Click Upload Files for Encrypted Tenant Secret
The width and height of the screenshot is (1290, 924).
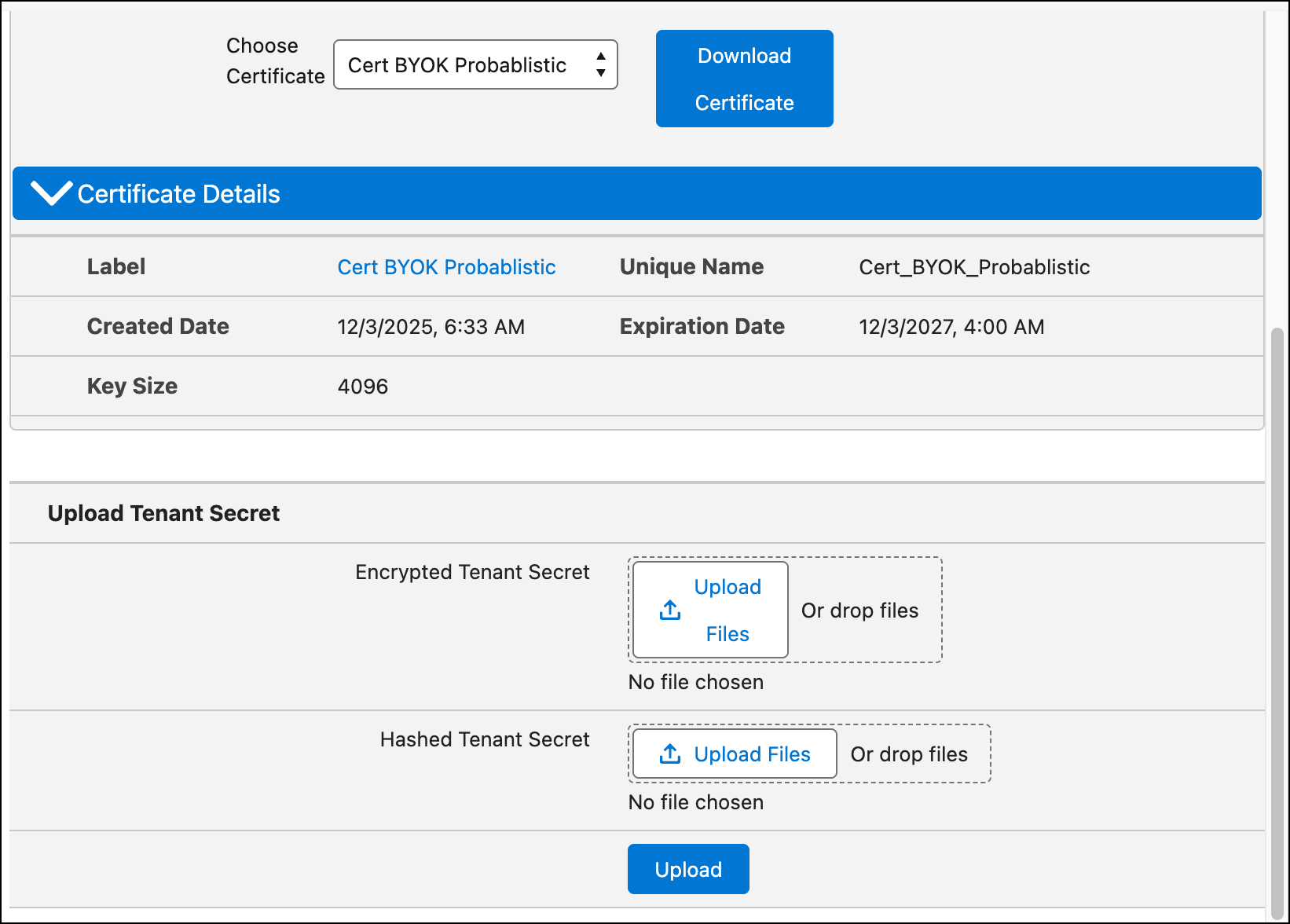point(710,610)
